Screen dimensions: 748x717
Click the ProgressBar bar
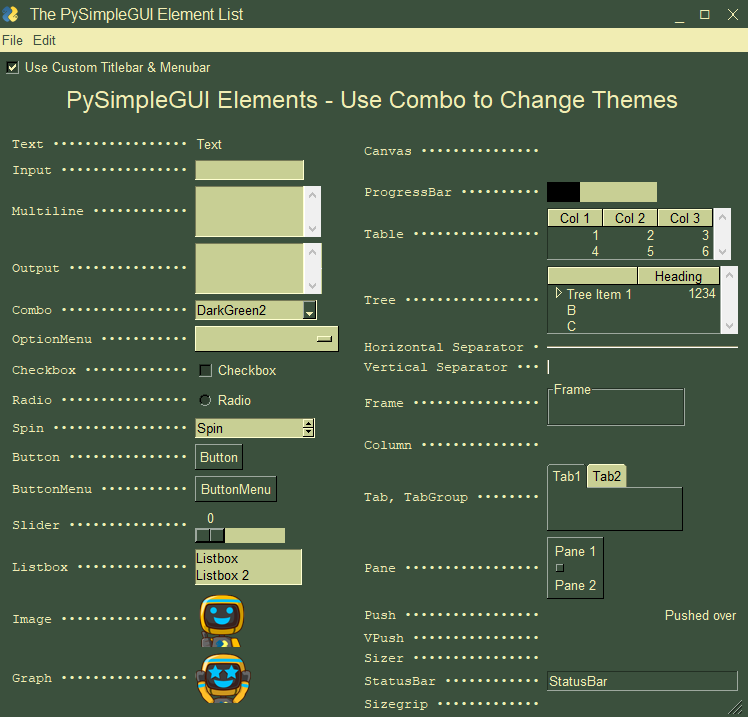602,192
